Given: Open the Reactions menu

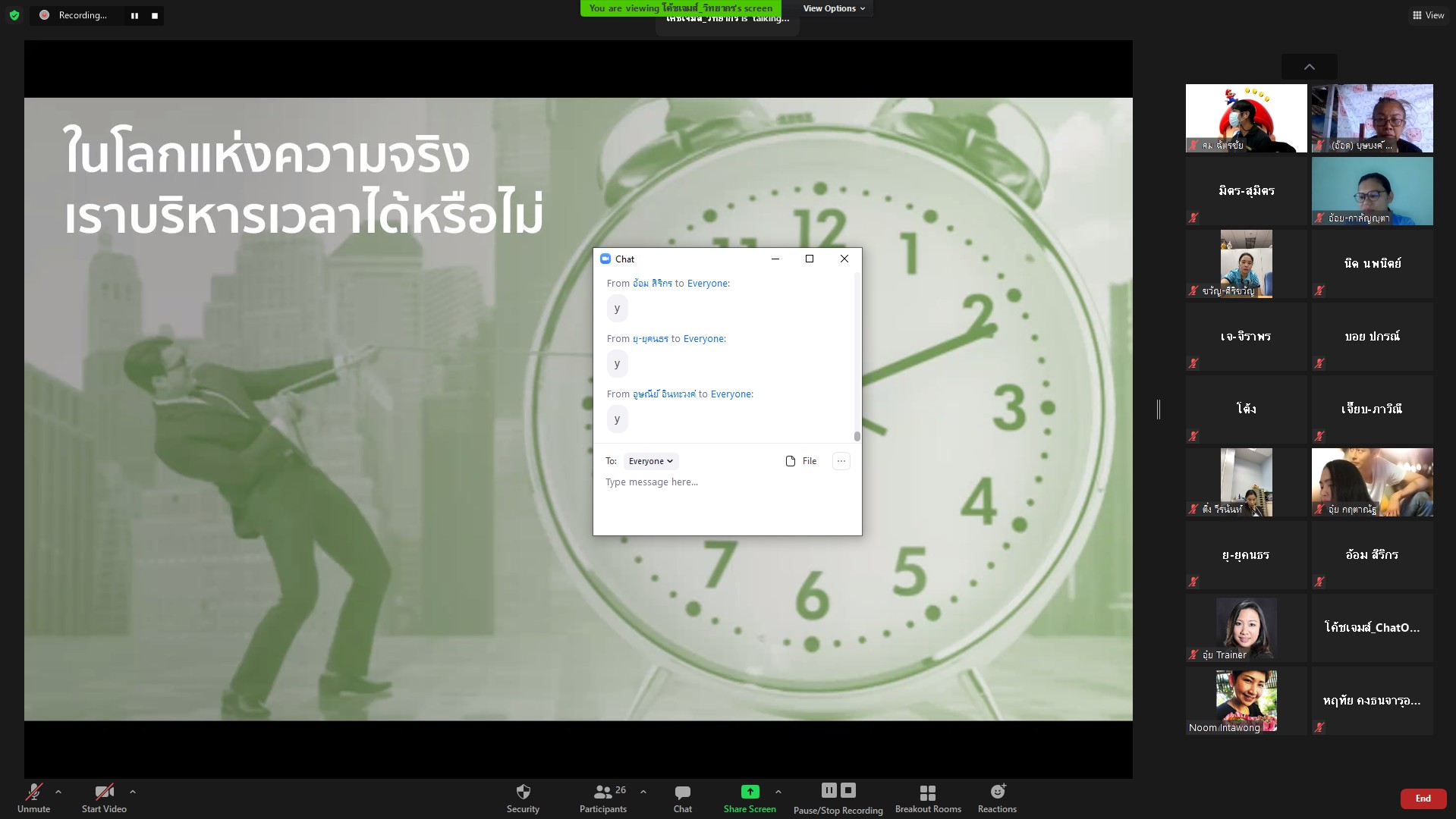Looking at the screenshot, I should point(997,792).
